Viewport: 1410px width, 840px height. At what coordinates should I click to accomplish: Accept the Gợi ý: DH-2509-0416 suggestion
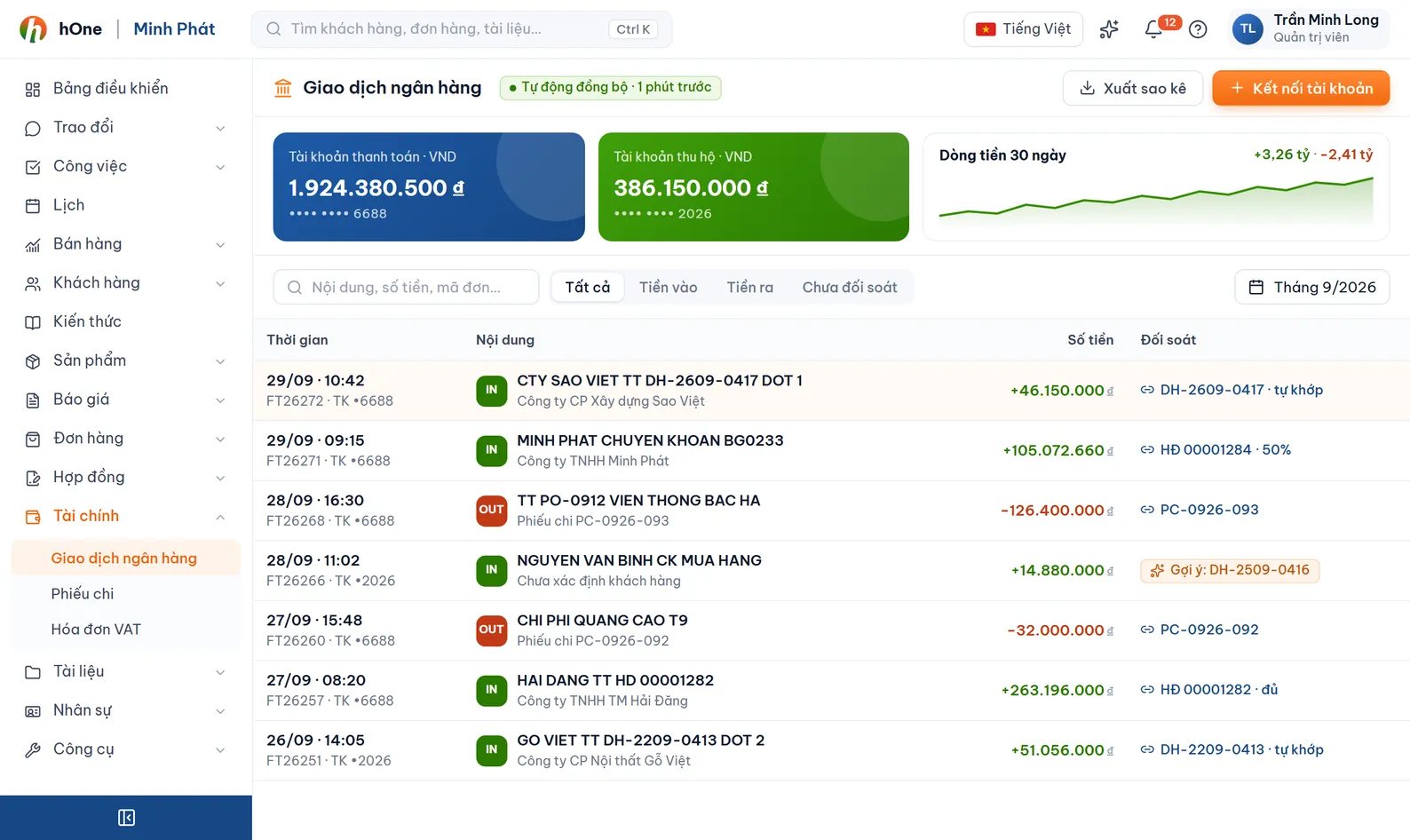[x=1230, y=570]
